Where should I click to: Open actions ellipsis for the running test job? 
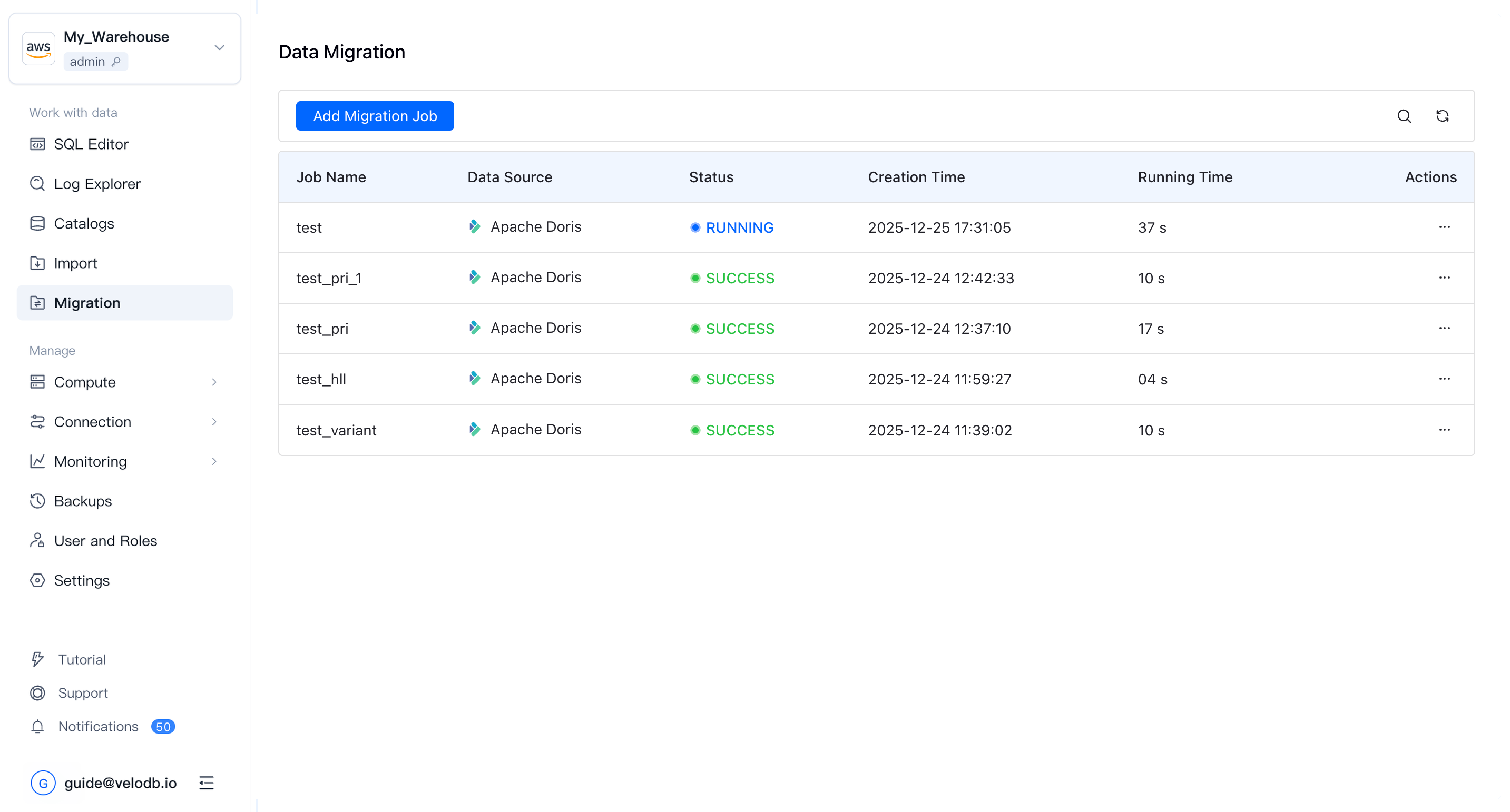pos(1444,227)
